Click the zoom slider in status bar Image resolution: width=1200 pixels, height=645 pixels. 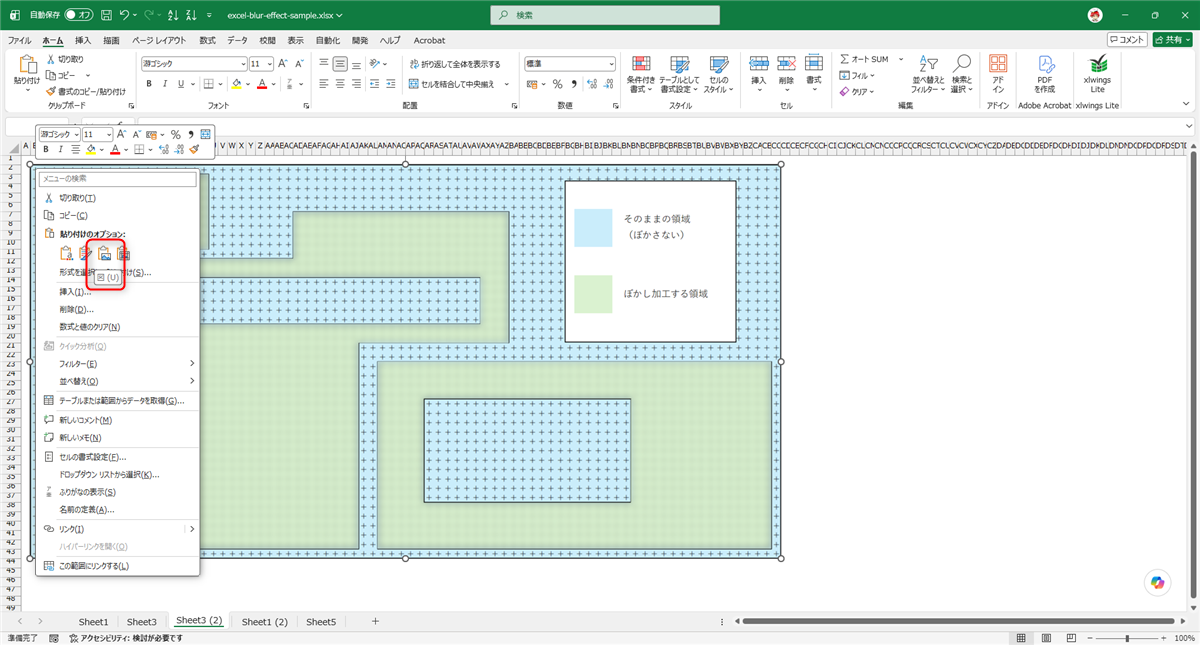coord(1127,637)
